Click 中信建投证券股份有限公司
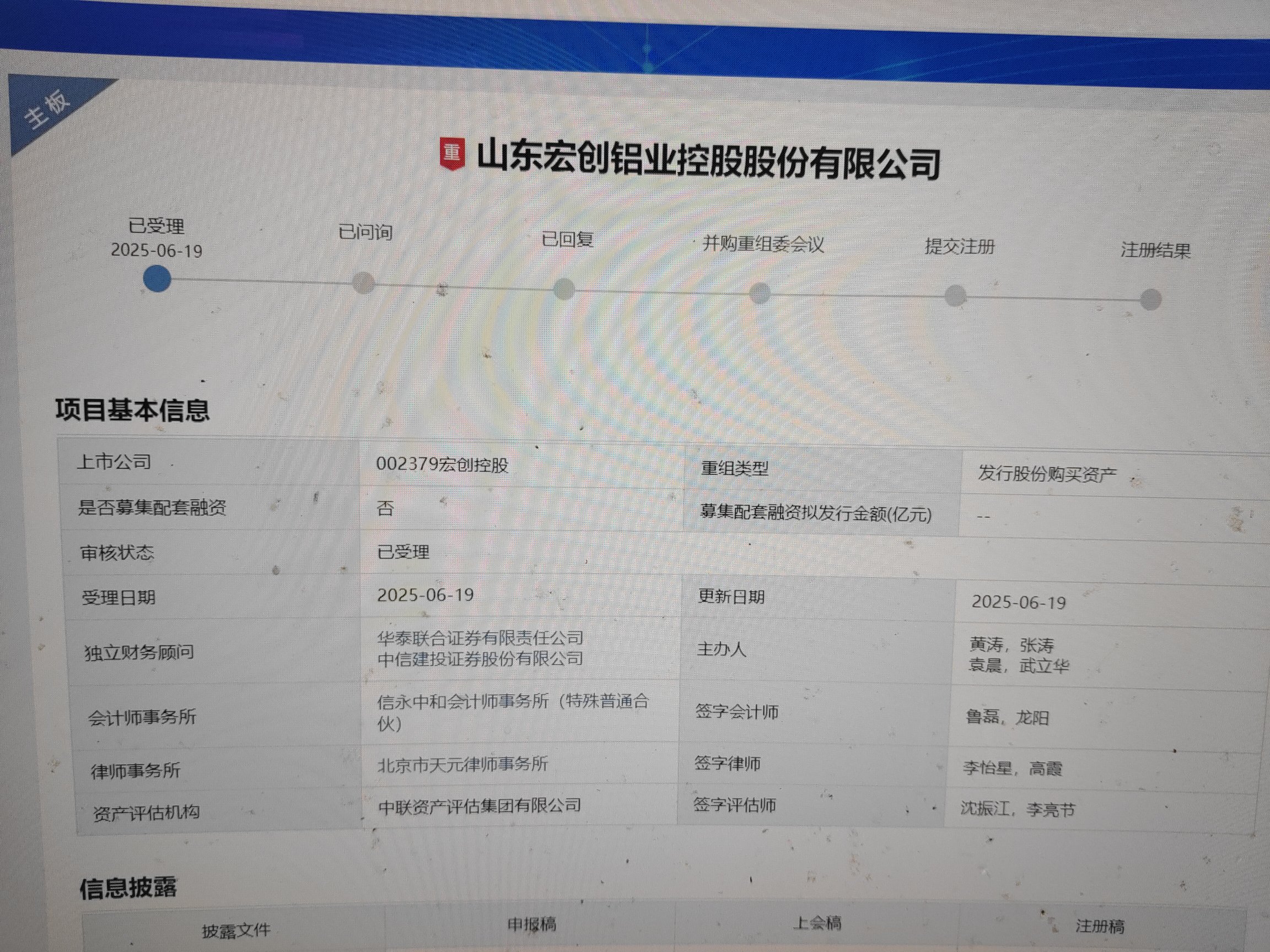Viewport: 1270px width, 952px height. [480, 659]
